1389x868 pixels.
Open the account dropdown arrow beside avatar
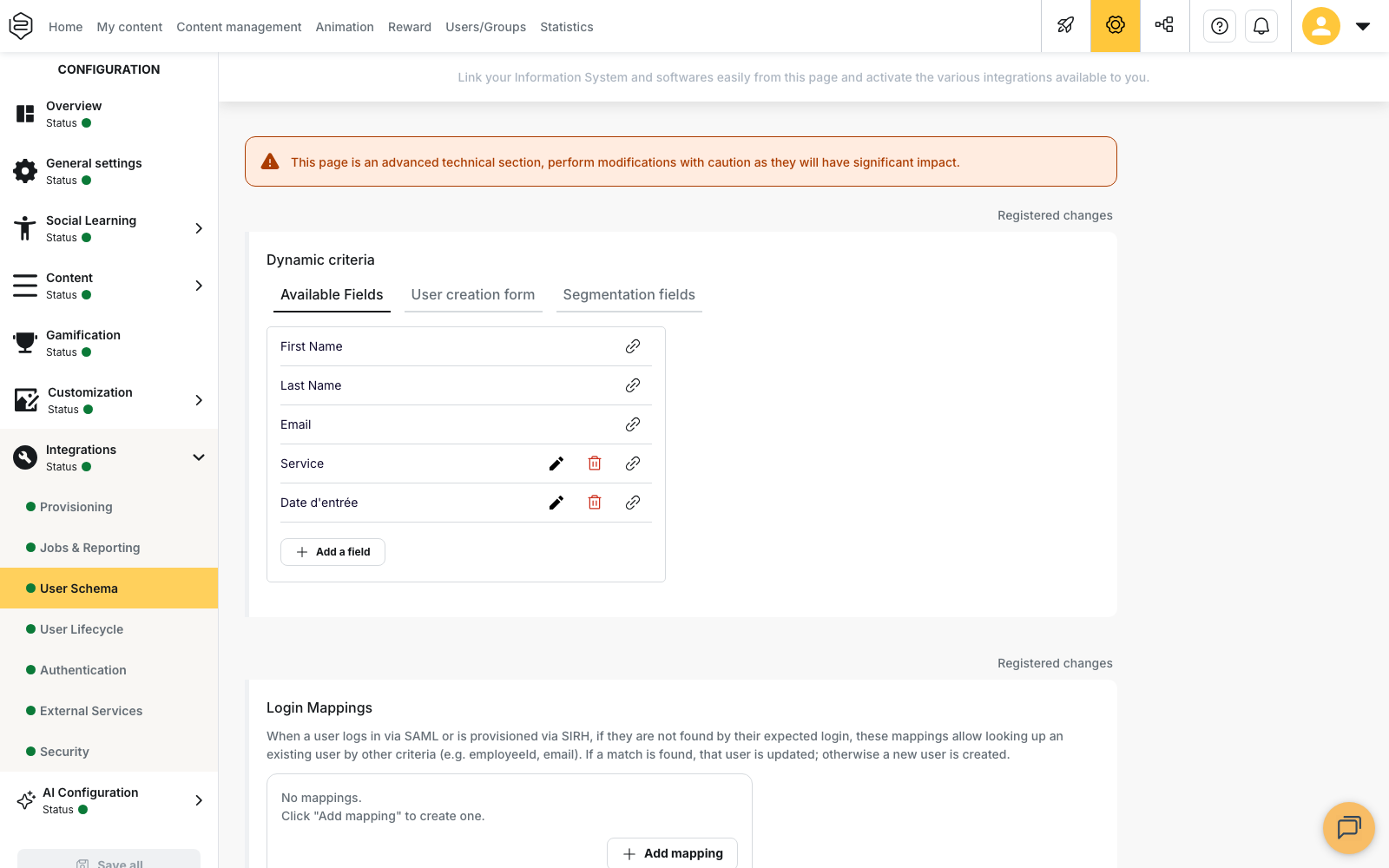point(1363,26)
